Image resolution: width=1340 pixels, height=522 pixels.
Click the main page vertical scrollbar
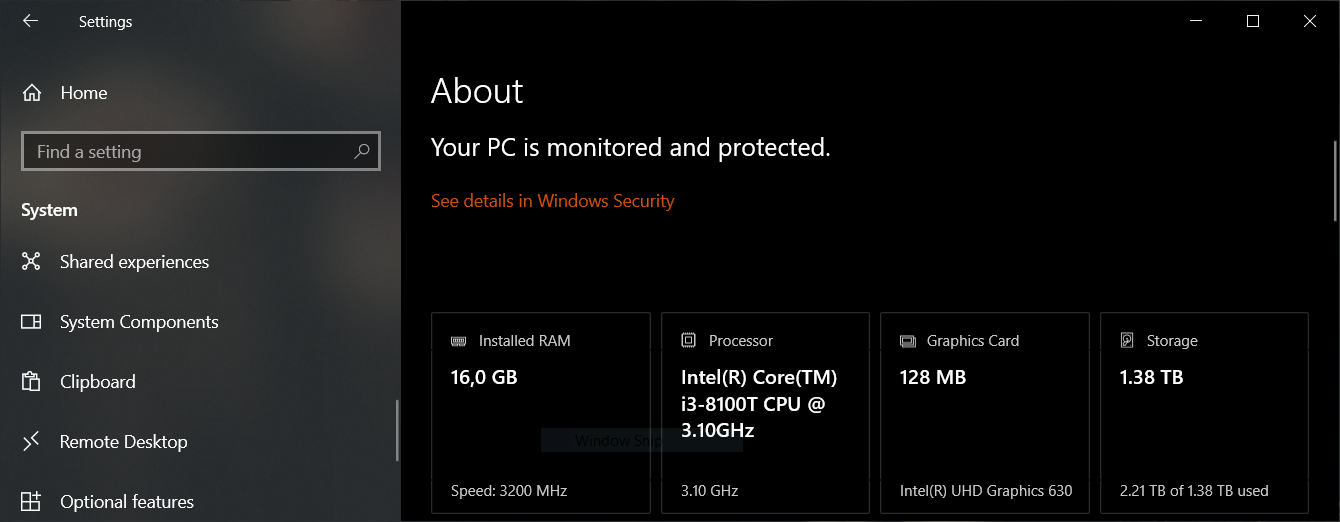coord(1335,181)
